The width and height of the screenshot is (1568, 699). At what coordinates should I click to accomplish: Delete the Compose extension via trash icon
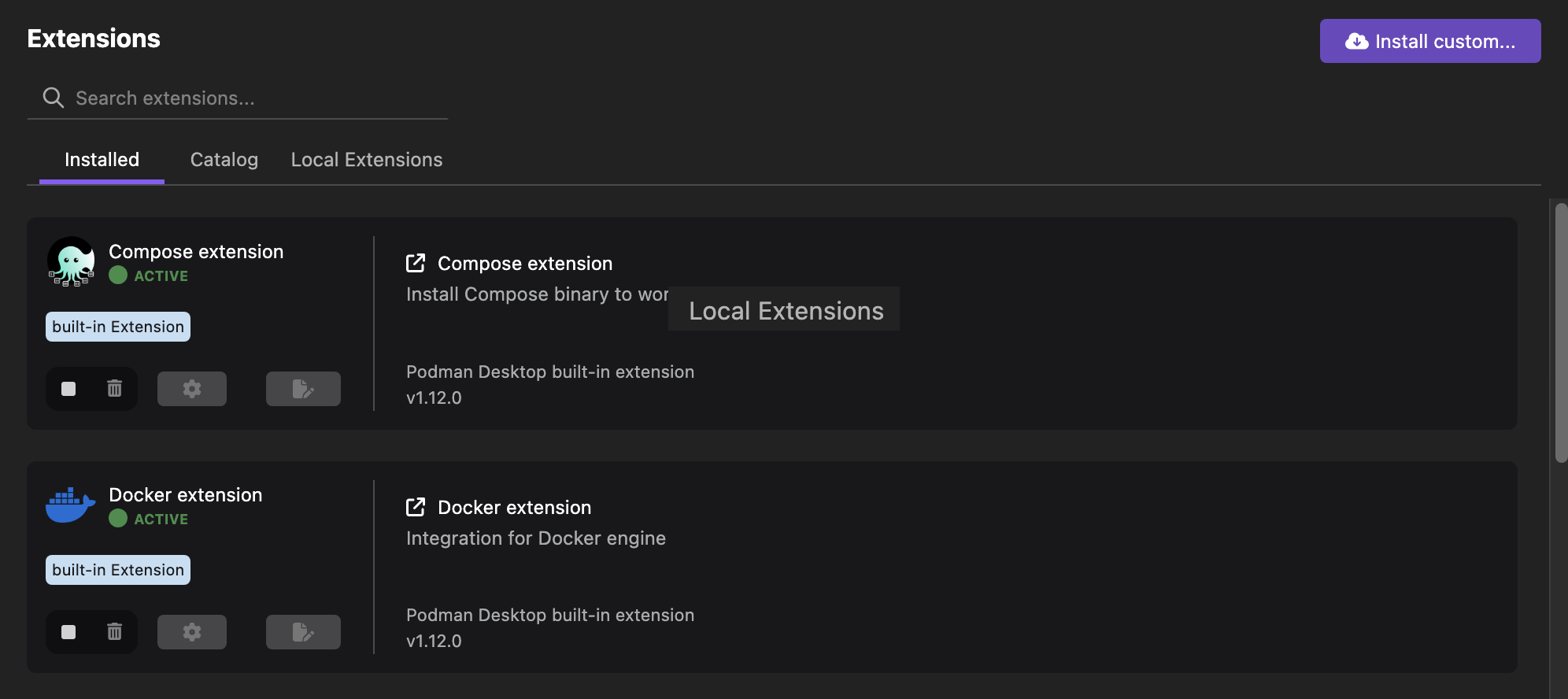114,389
